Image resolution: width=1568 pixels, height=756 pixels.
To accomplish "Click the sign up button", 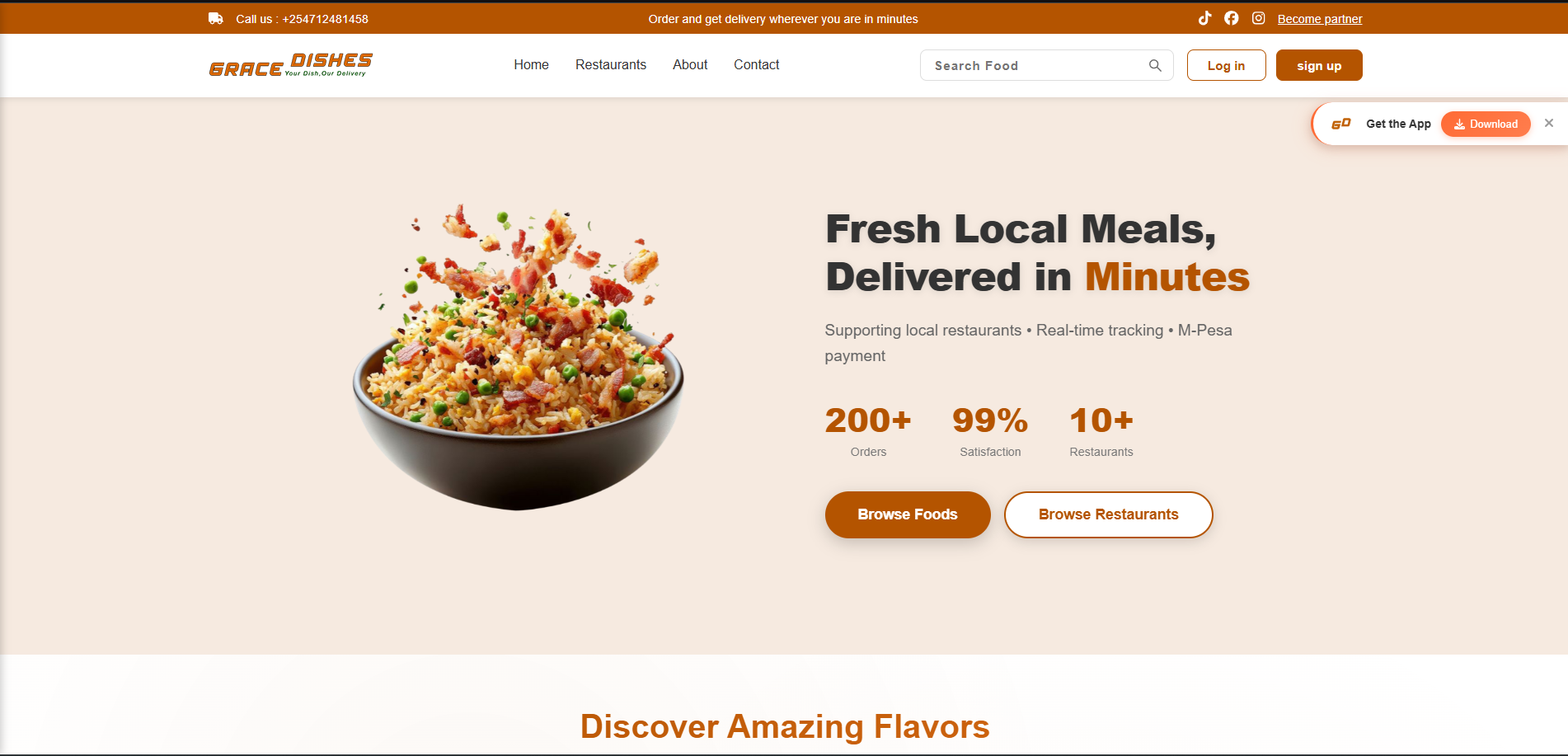I will tap(1319, 65).
